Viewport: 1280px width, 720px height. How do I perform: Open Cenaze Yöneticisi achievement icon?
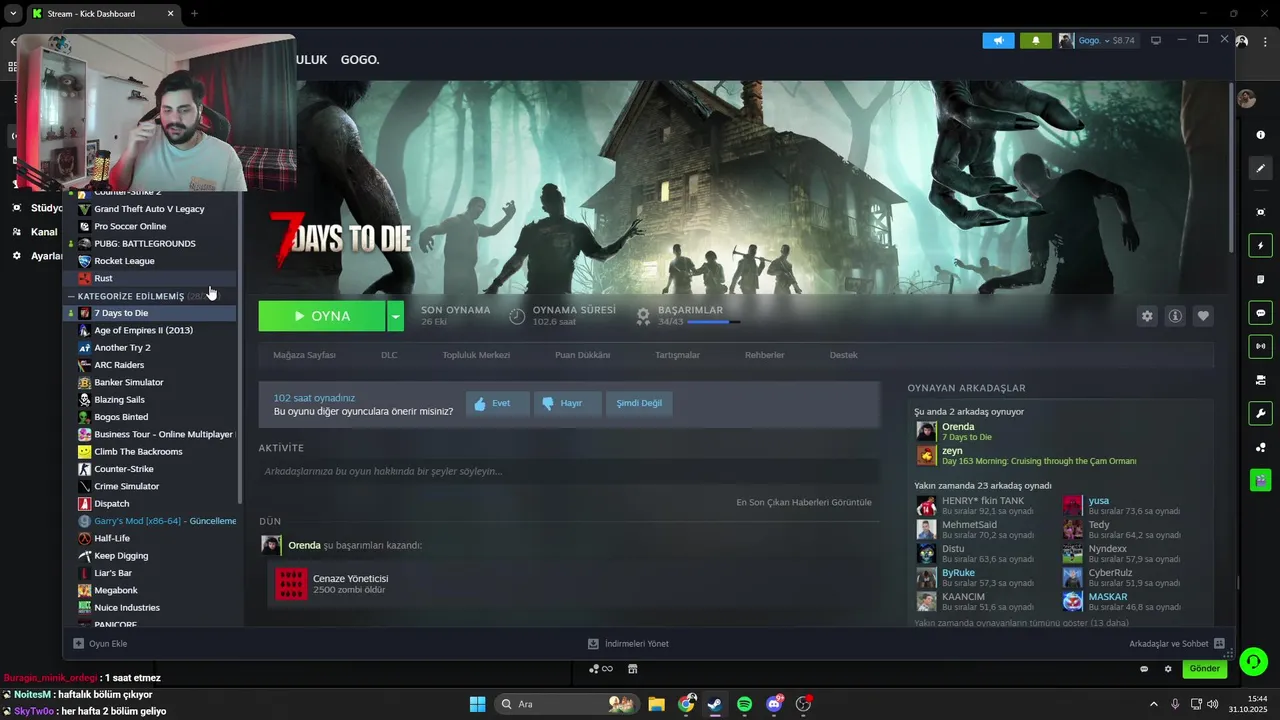click(291, 584)
